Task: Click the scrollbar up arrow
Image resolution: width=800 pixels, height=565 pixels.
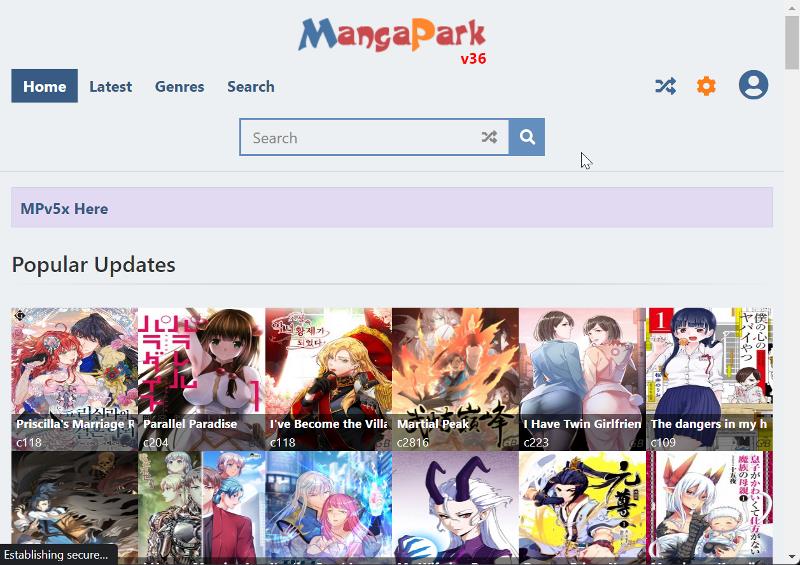Action: click(x=792, y=6)
